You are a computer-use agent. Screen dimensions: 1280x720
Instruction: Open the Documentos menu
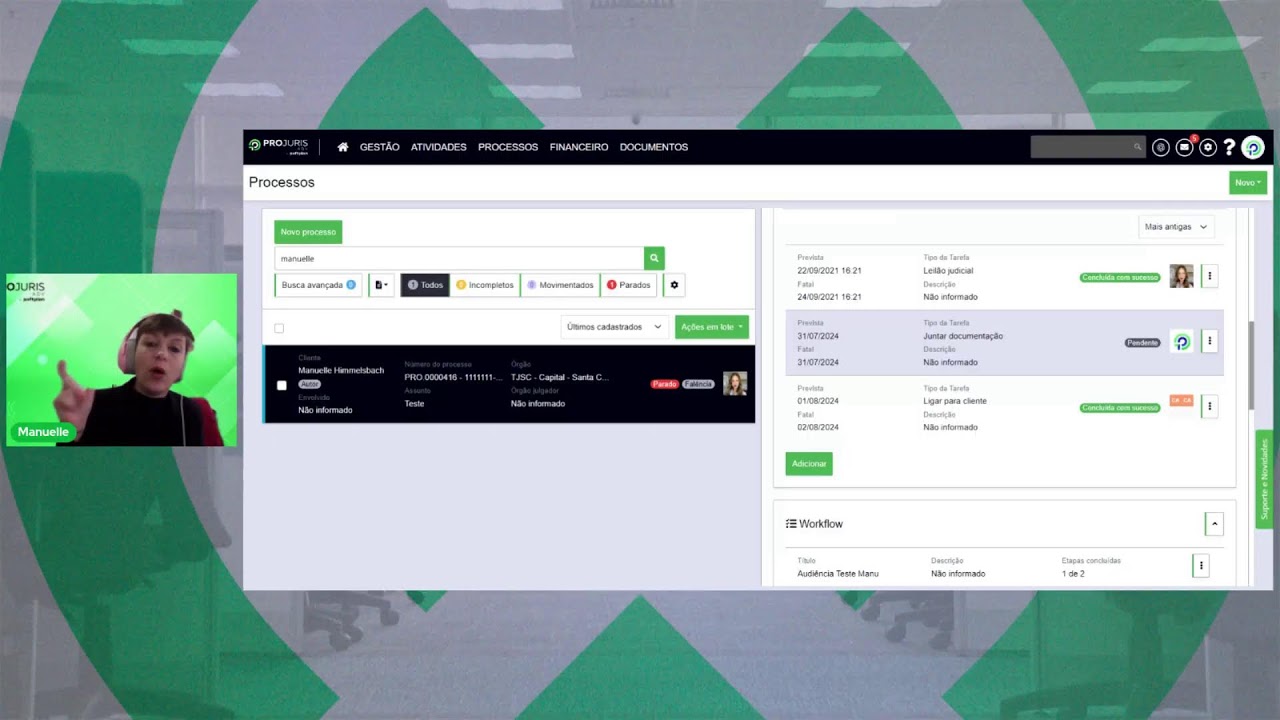tap(654, 147)
